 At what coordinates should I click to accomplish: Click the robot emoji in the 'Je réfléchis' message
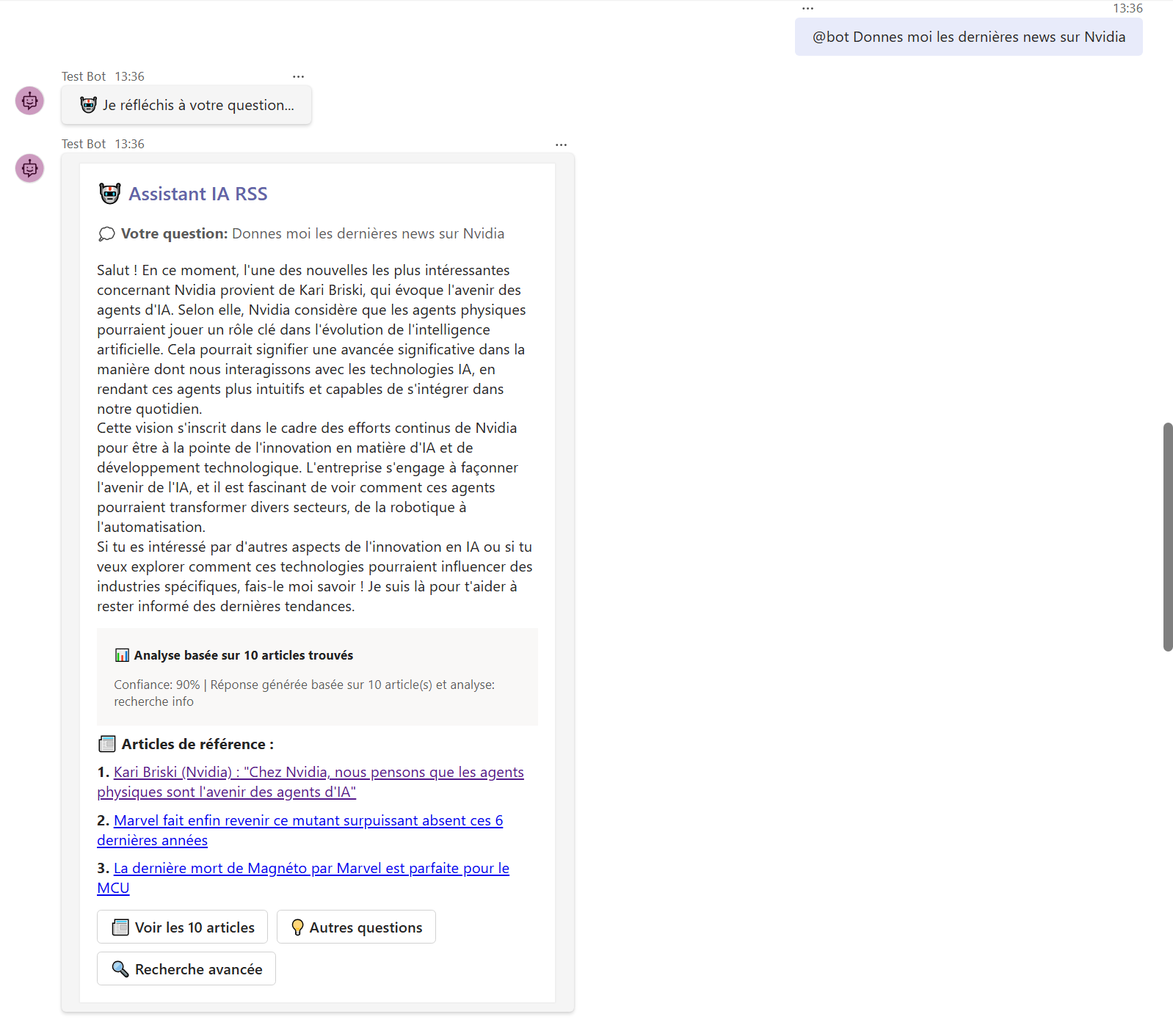(x=89, y=105)
